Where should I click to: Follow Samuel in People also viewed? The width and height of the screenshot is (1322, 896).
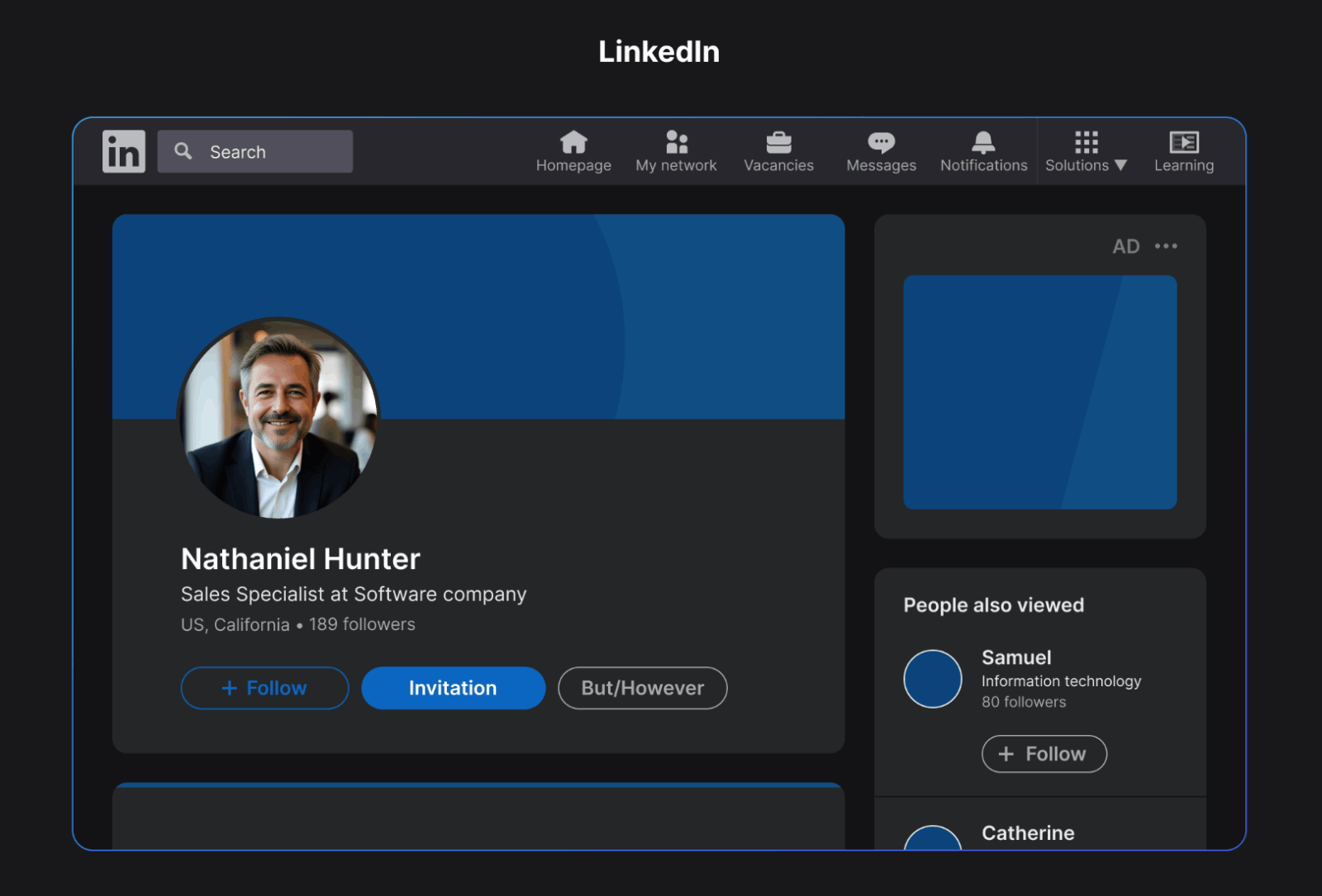pyautogui.click(x=1044, y=754)
